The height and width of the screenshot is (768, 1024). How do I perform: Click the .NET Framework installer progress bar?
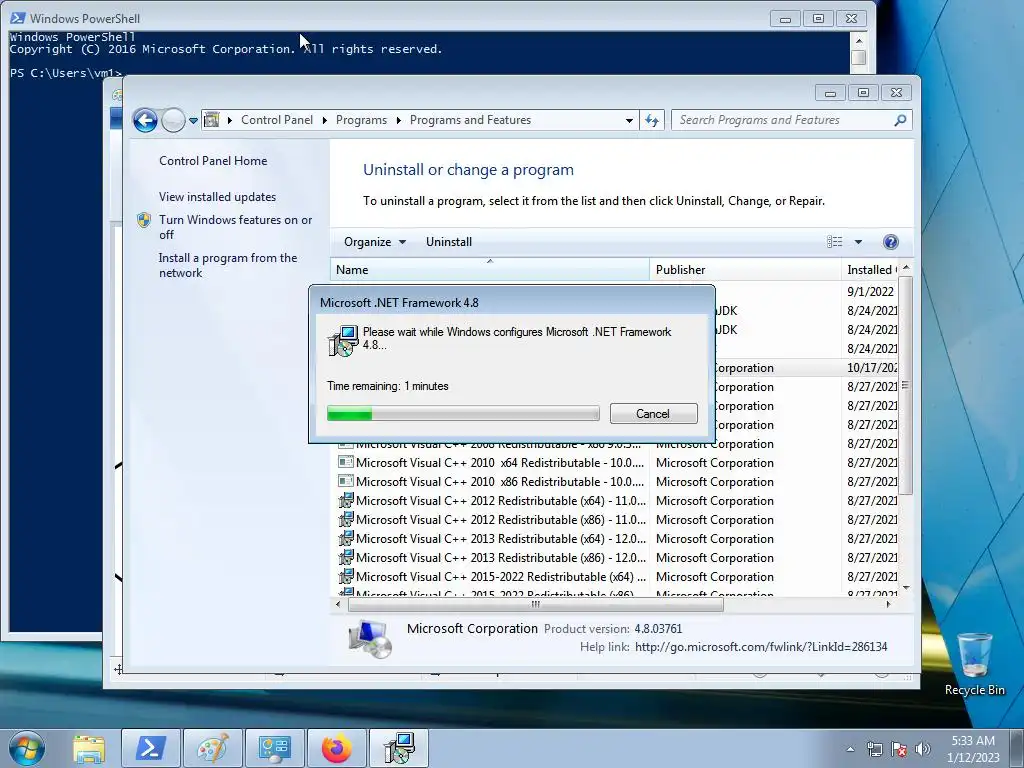[463, 413]
